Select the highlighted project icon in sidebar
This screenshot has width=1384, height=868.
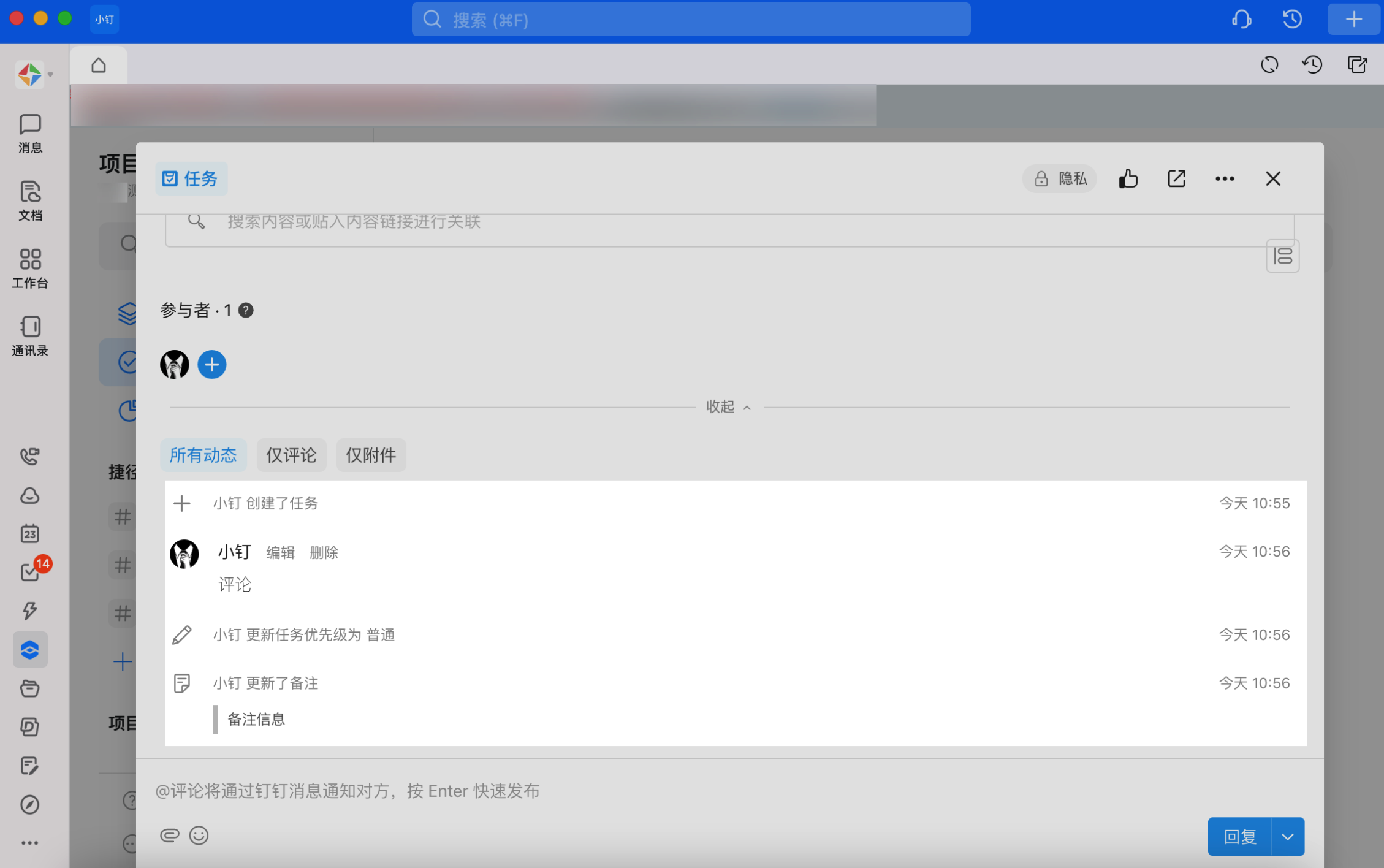tap(30, 650)
